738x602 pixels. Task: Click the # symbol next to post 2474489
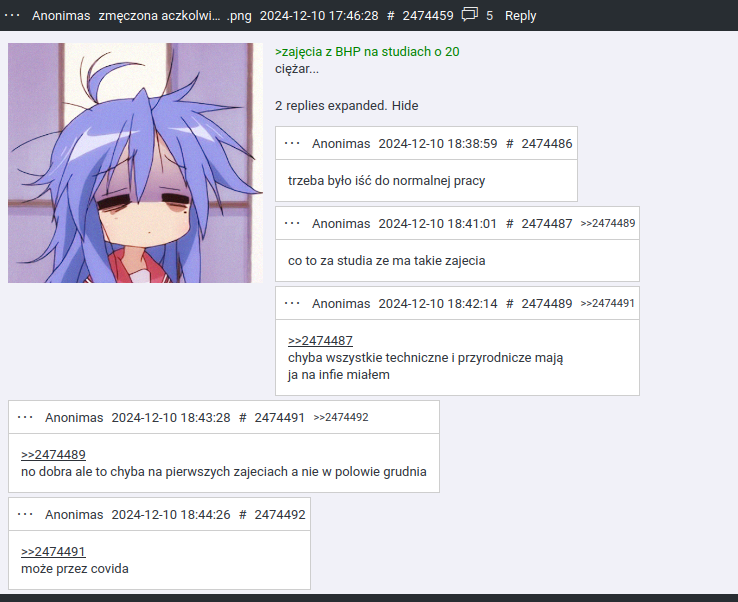(509, 304)
